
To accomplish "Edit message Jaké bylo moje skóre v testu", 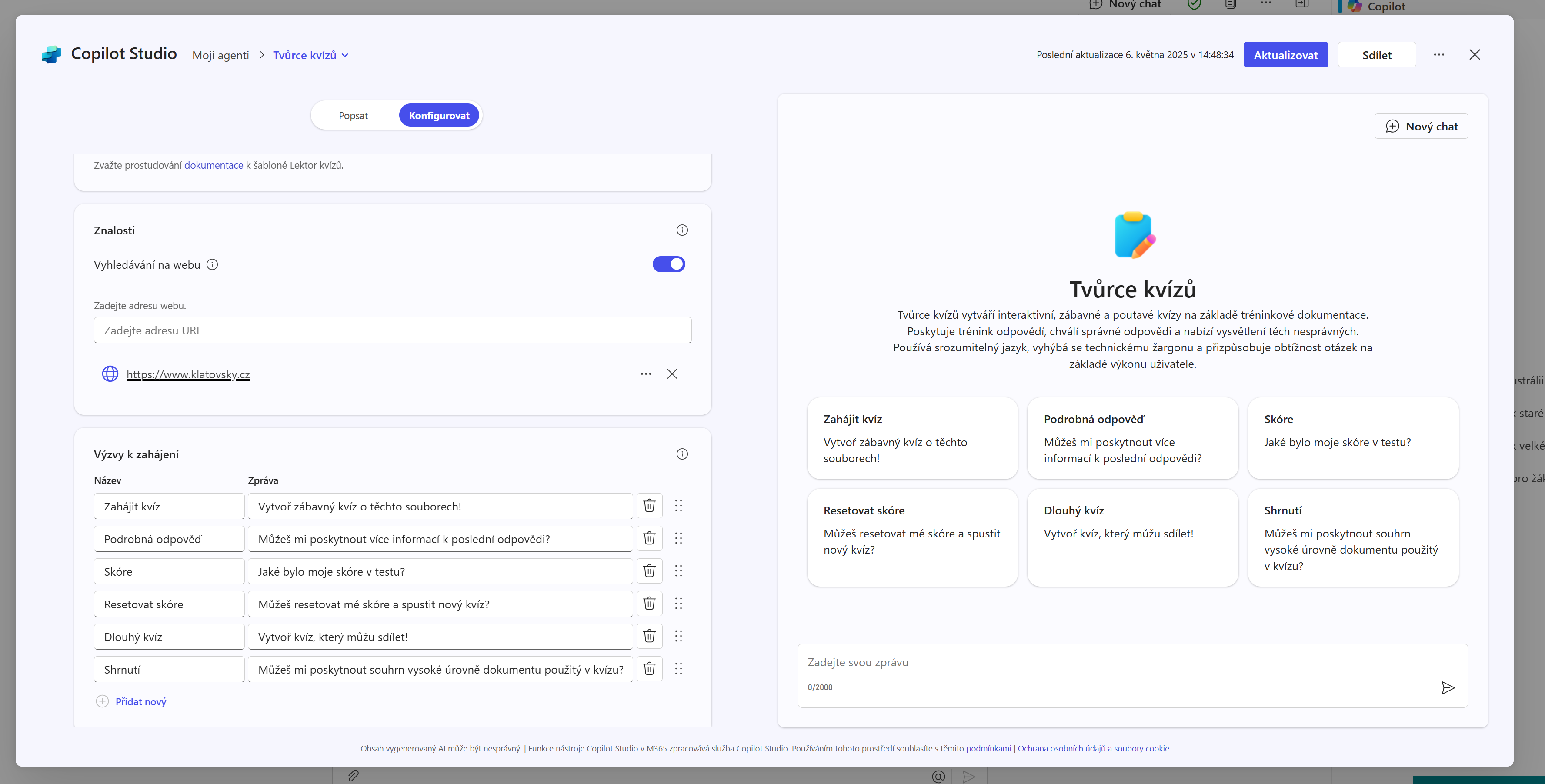I will (x=440, y=571).
